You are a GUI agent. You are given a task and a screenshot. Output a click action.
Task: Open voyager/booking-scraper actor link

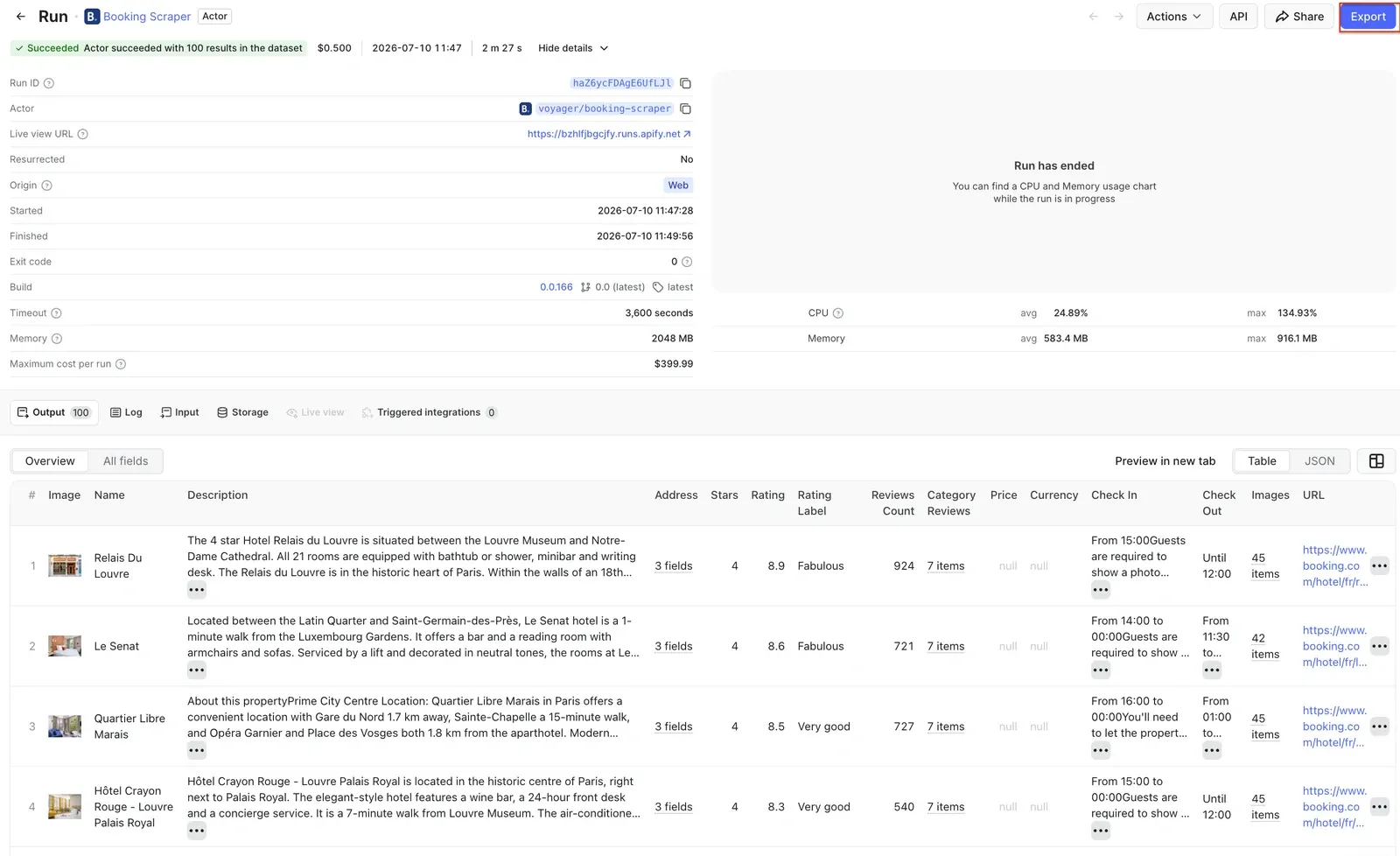pos(604,109)
